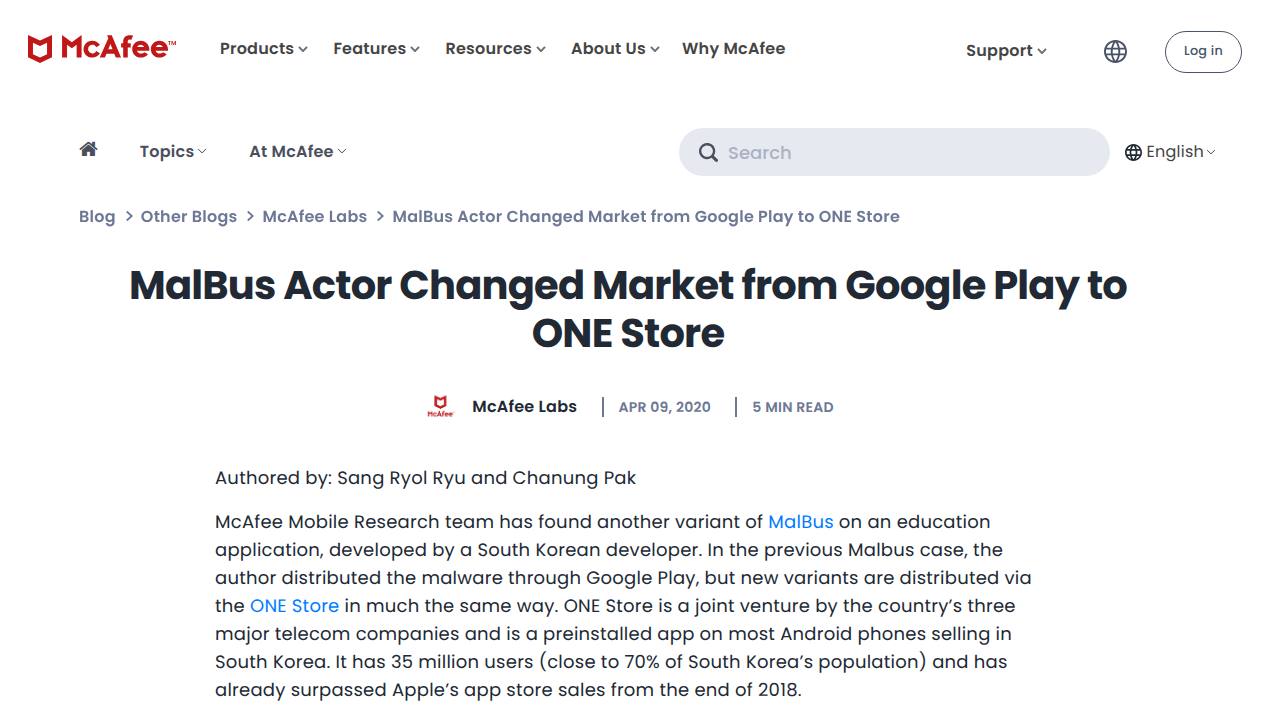Click the APR 09, 2020 date

pyautogui.click(x=665, y=407)
